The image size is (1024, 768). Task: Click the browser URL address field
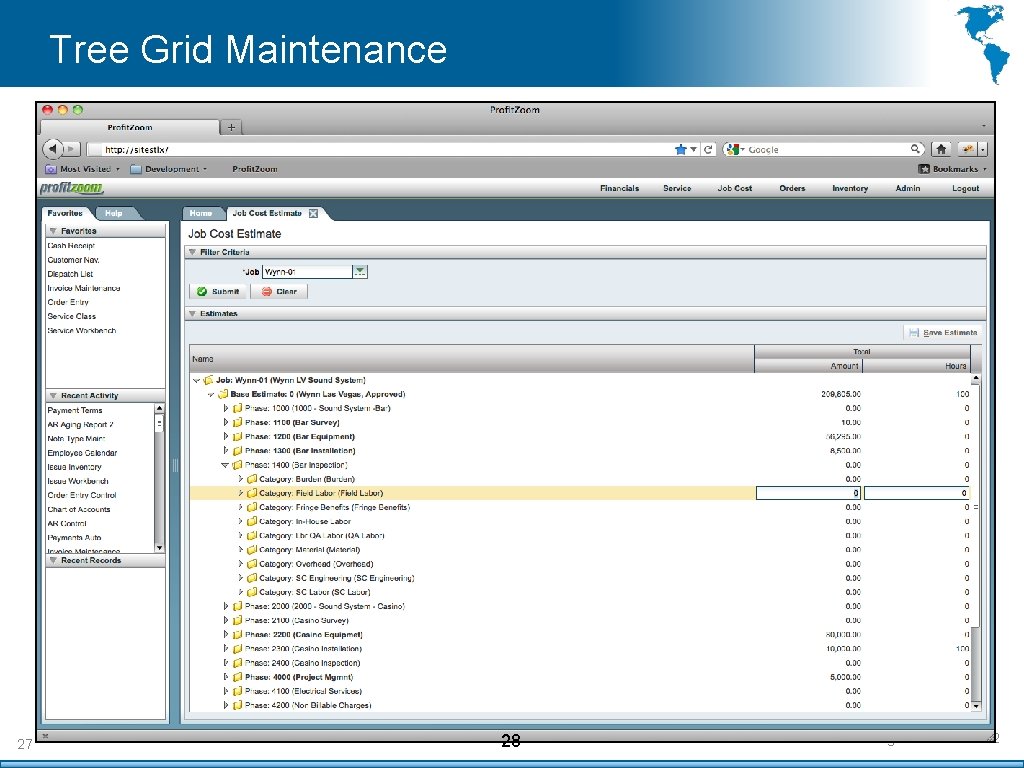[385, 150]
